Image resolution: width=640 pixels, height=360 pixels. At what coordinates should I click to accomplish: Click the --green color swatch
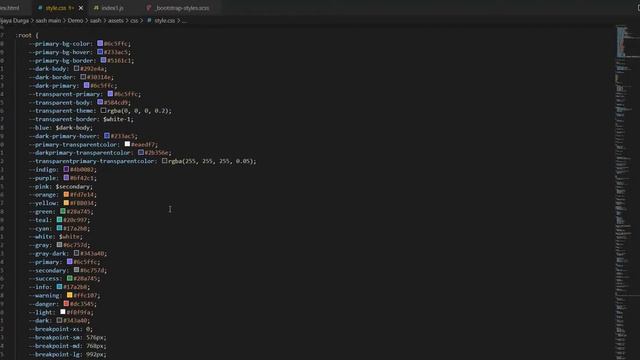tap(63, 211)
